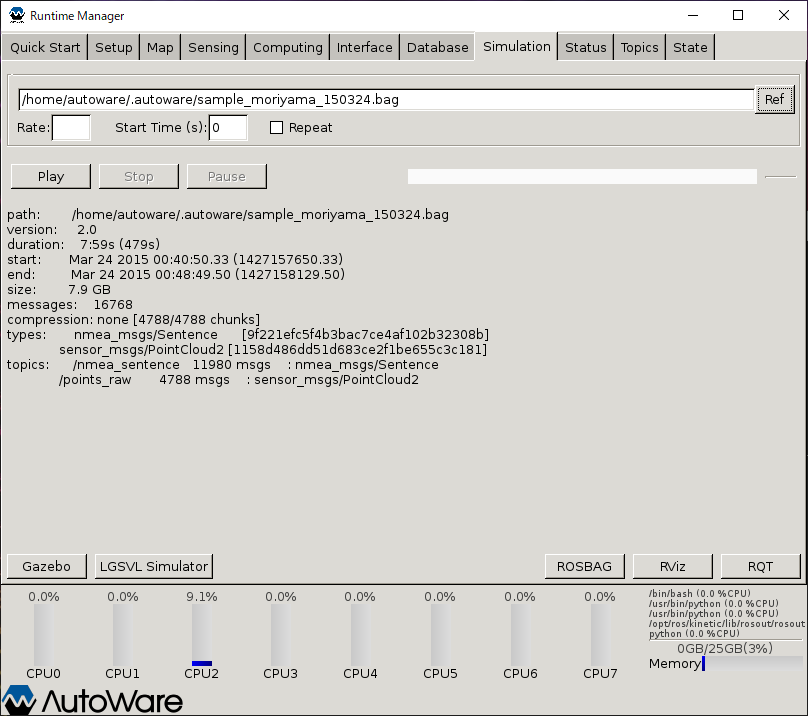Viewport: 808px width, 716px height.
Task: Click the rosbag playback progress bar
Action: (x=582, y=176)
